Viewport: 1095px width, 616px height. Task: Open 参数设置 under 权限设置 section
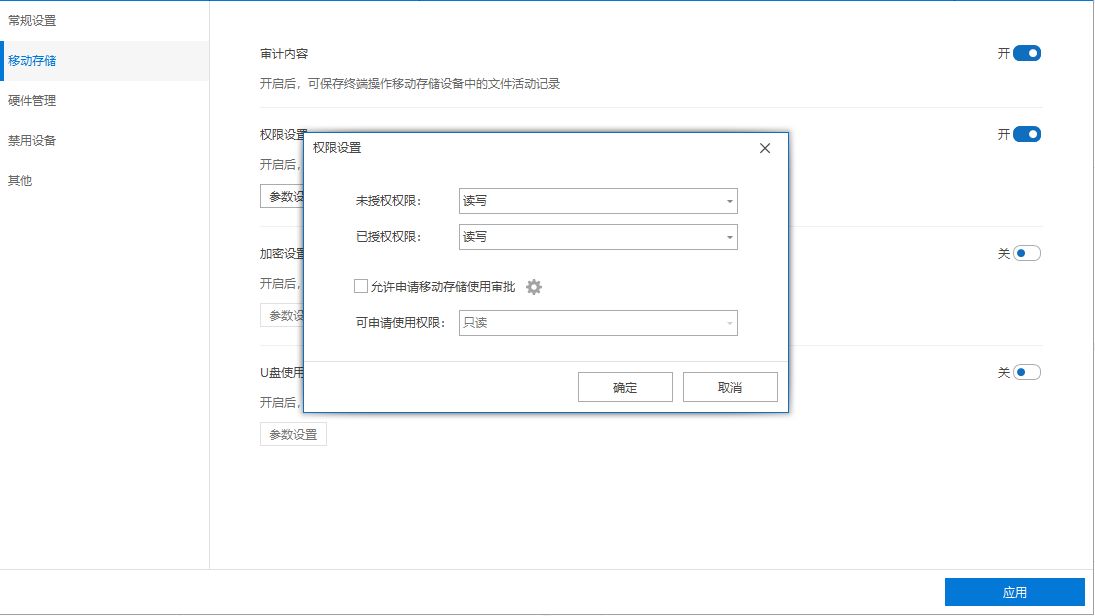tap(282, 196)
